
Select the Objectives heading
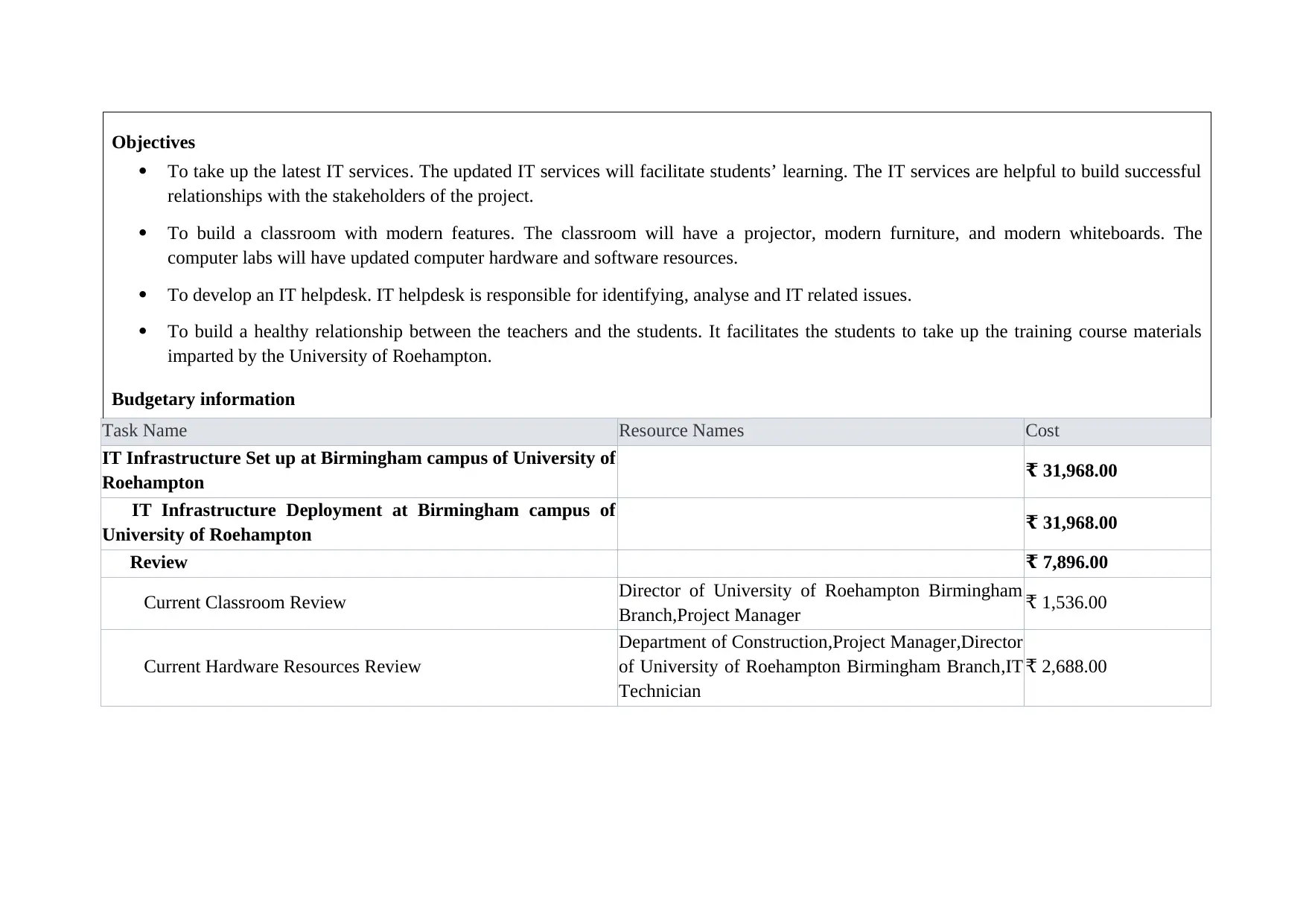(x=153, y=142)
